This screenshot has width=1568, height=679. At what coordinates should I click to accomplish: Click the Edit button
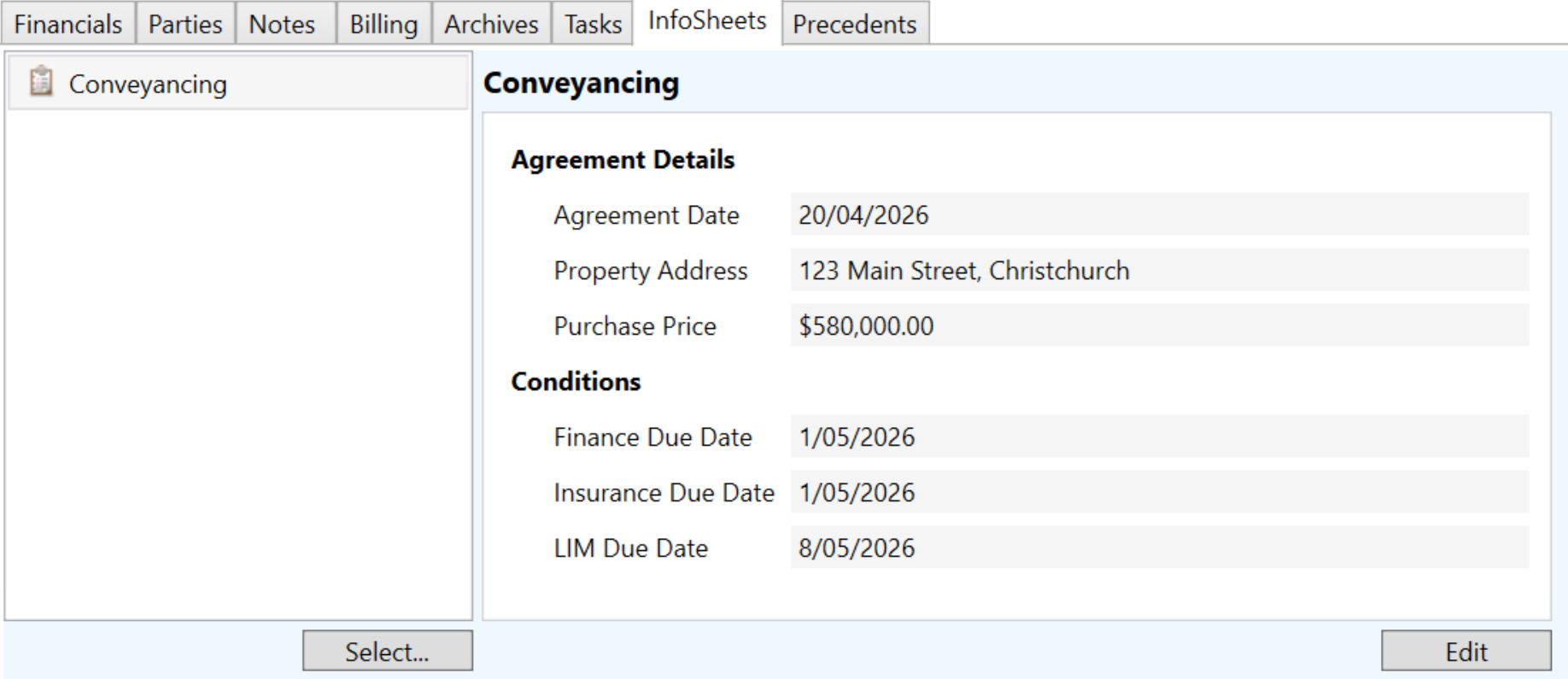pyautogui.click(x=1466, y=652)
